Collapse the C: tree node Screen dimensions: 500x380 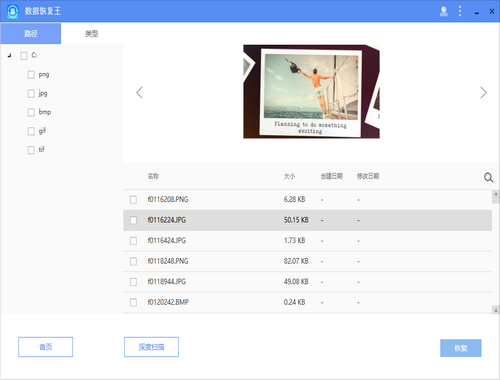pyautogui.click(x=10, y=55)
